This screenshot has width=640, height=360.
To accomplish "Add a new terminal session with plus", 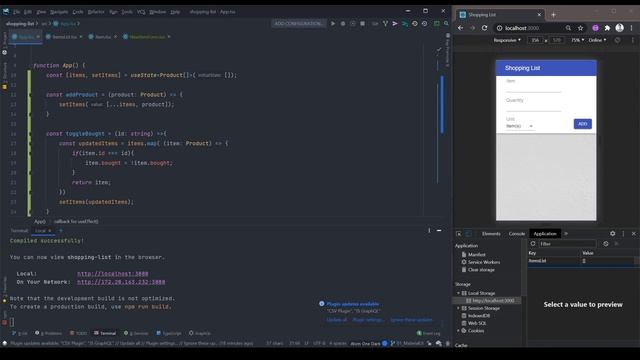I will (61, 231).
